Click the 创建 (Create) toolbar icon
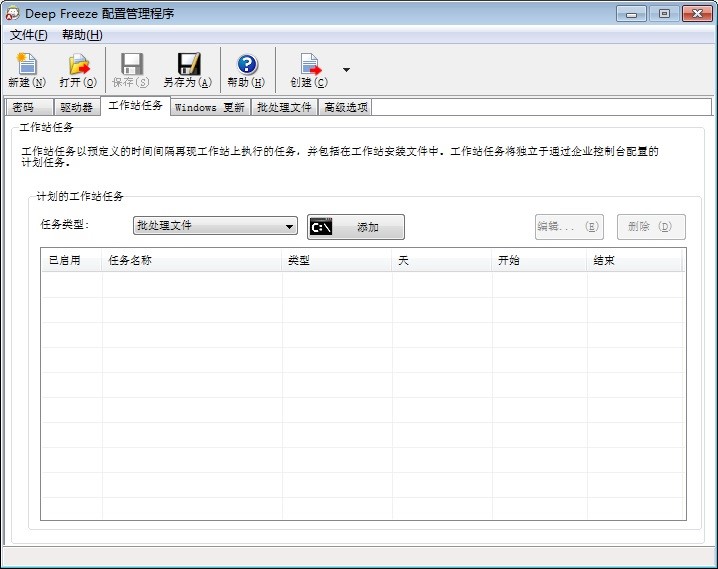Screen dimensions: 718x569 pos(309,65)
